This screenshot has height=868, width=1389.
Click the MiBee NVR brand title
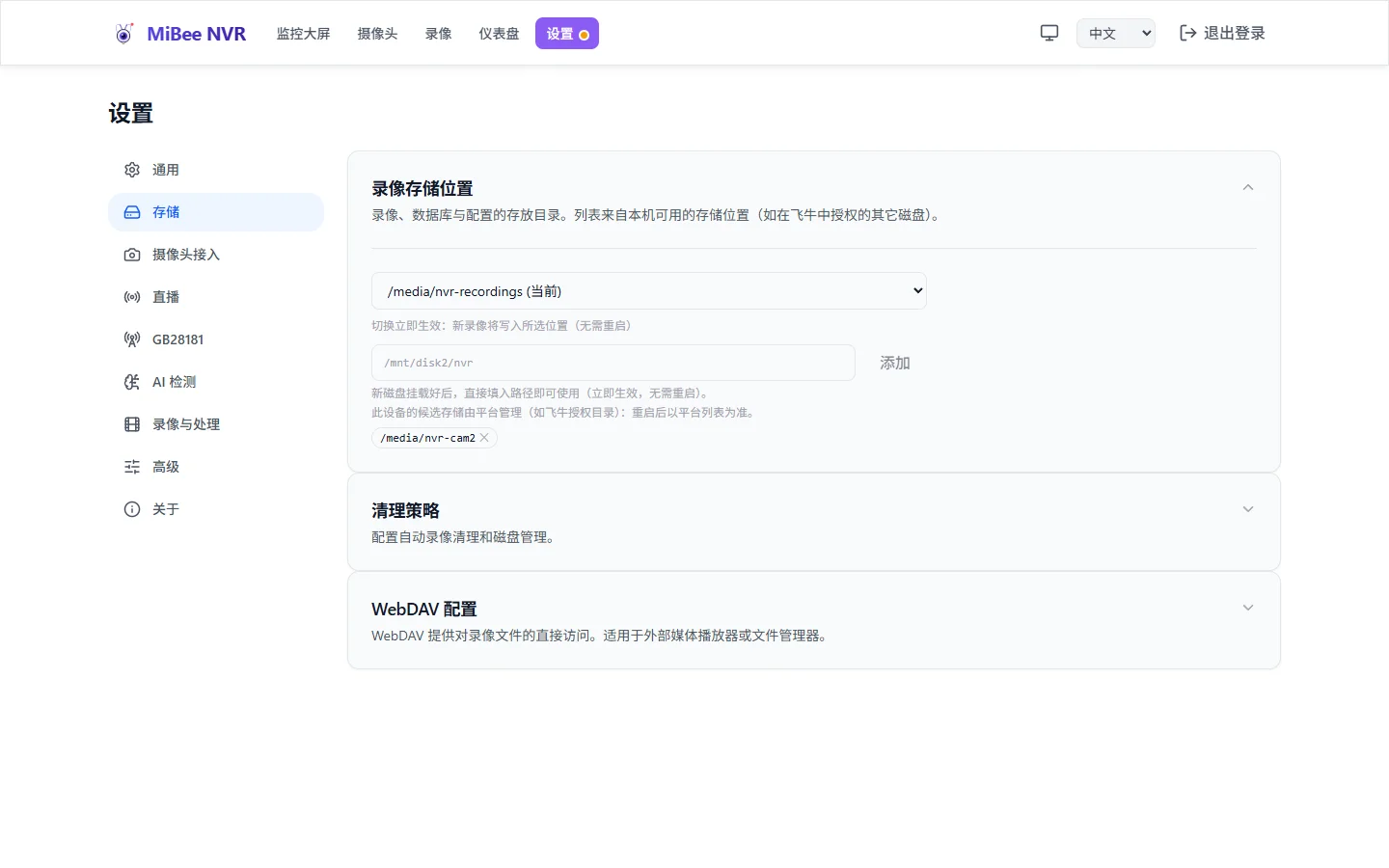[x=197, y=34]
